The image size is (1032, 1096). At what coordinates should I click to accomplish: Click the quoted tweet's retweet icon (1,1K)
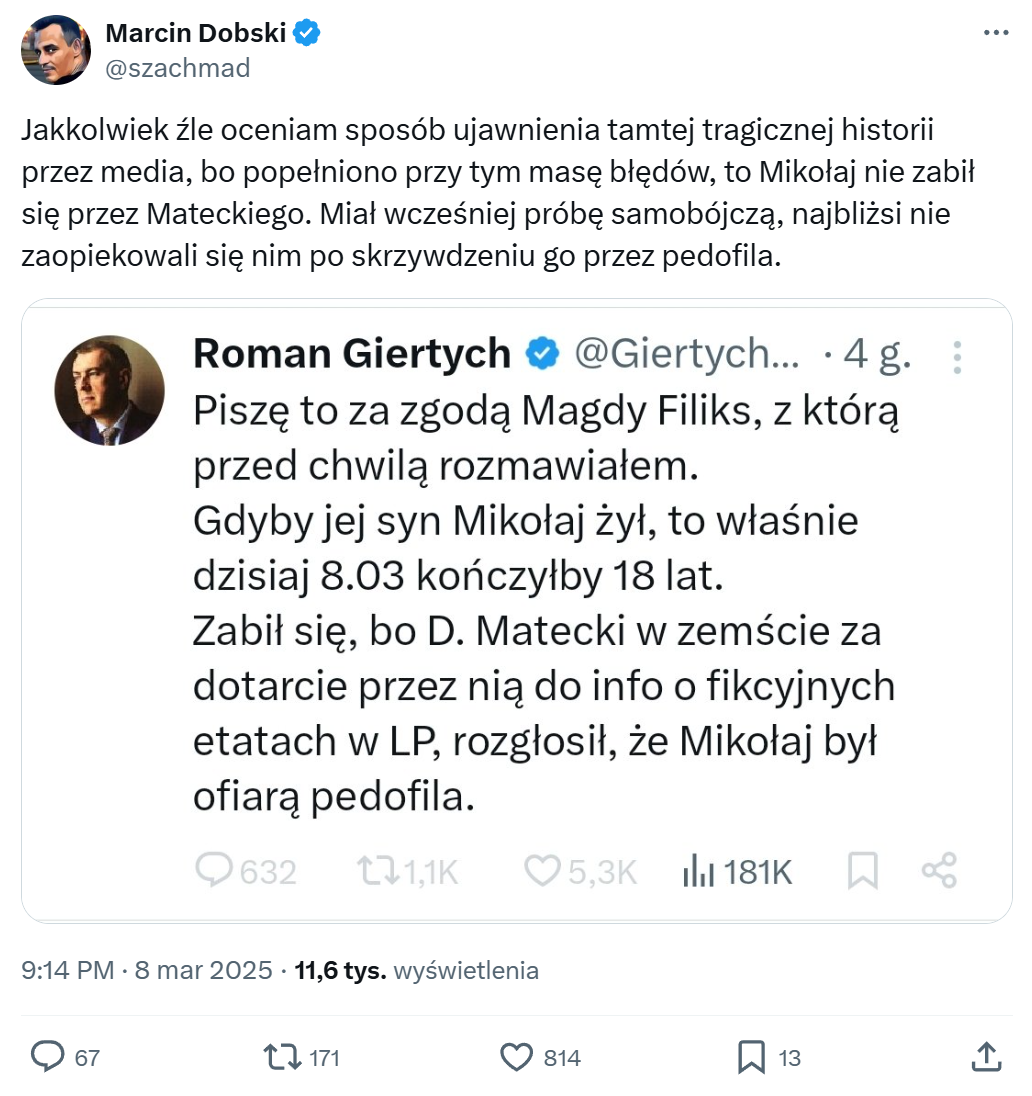point(379,871)
